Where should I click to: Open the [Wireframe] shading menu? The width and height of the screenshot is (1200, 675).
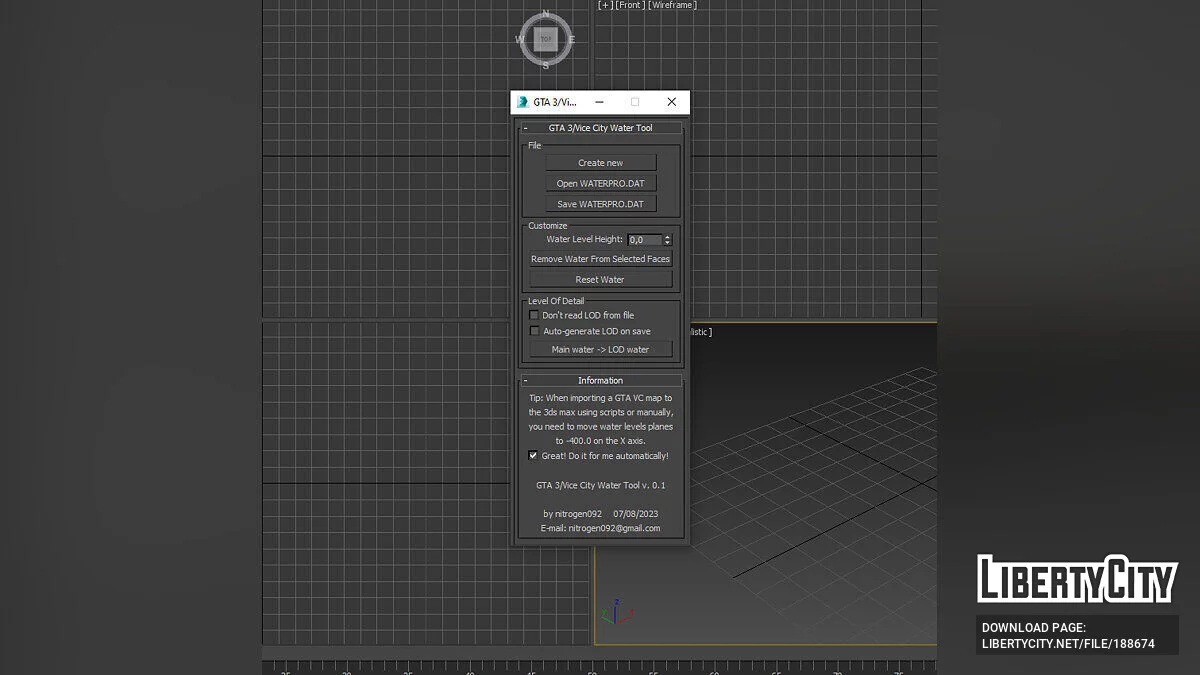coord(673,5)
